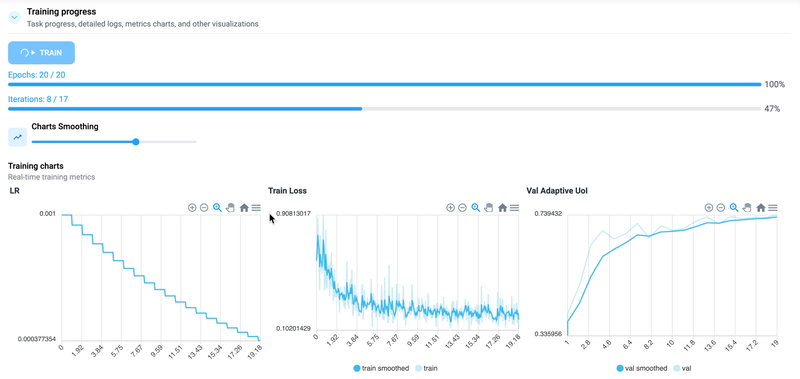
Task: Open the Train Loss chart menu
Action: 514,208
